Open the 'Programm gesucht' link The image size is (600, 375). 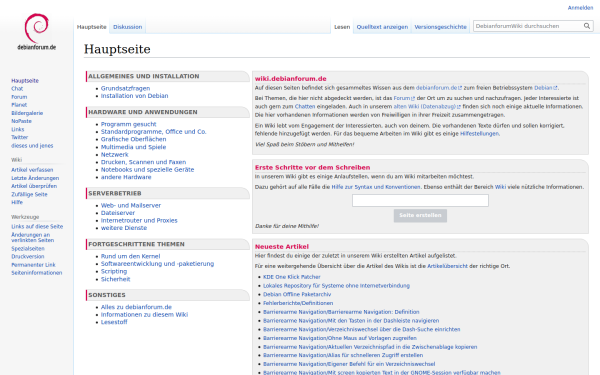[129, 124]
